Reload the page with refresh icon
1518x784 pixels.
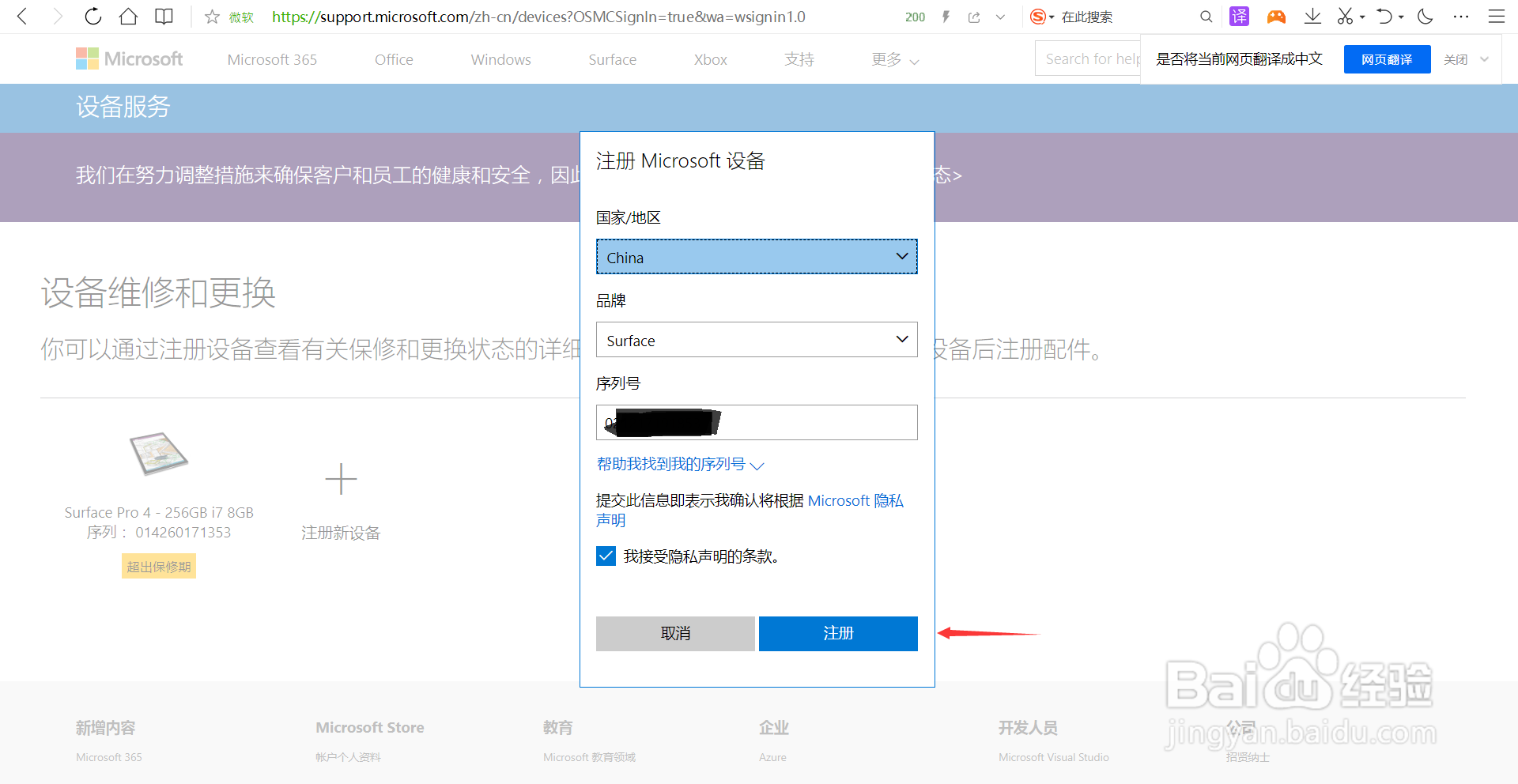93,17
